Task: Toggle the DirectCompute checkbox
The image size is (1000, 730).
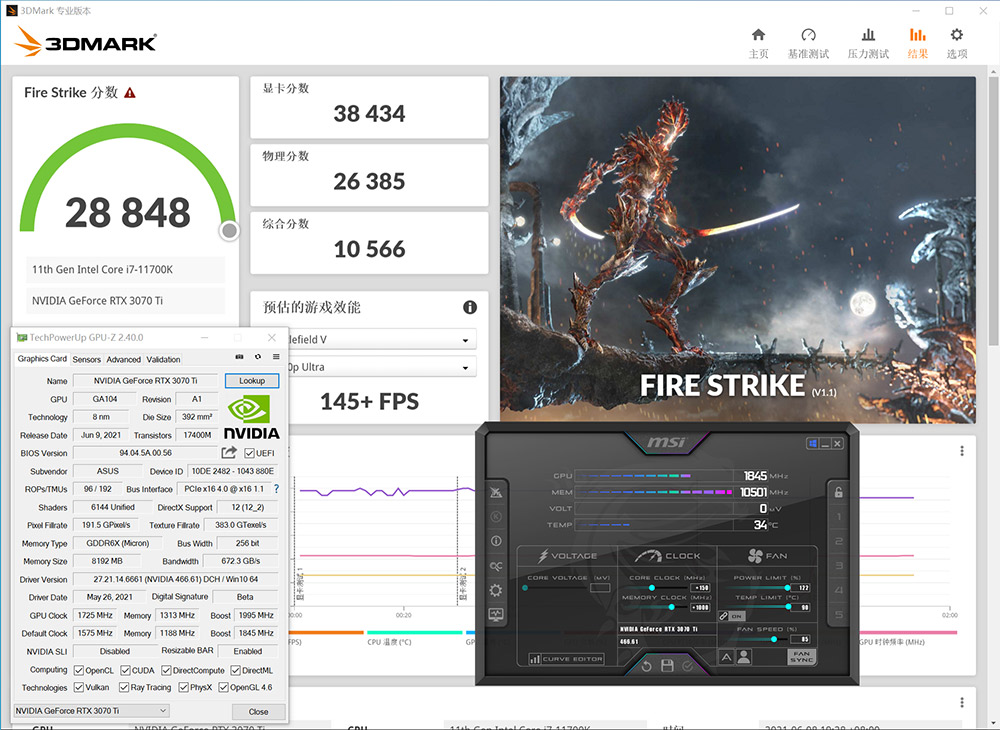Action: [x=166, y=670]
